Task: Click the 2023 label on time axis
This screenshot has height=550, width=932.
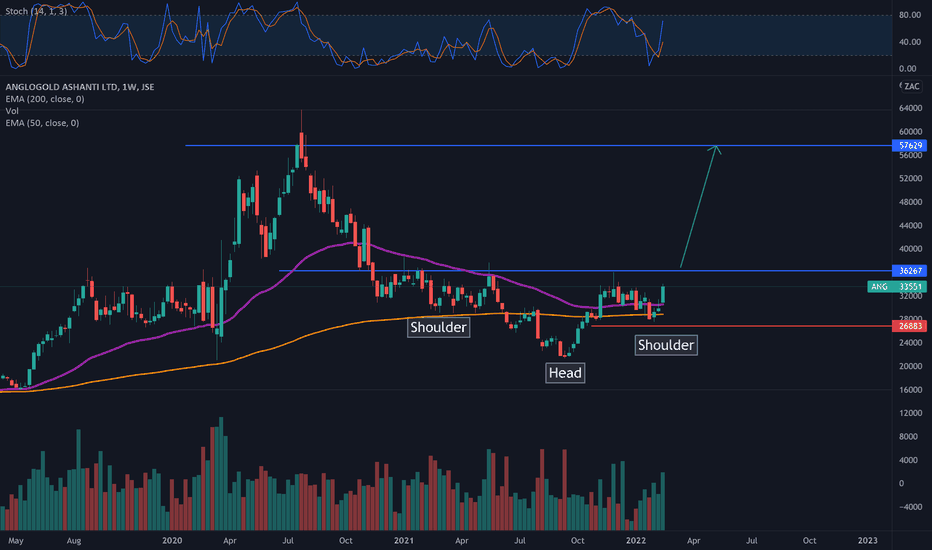Action: click(x=868, y=540)
